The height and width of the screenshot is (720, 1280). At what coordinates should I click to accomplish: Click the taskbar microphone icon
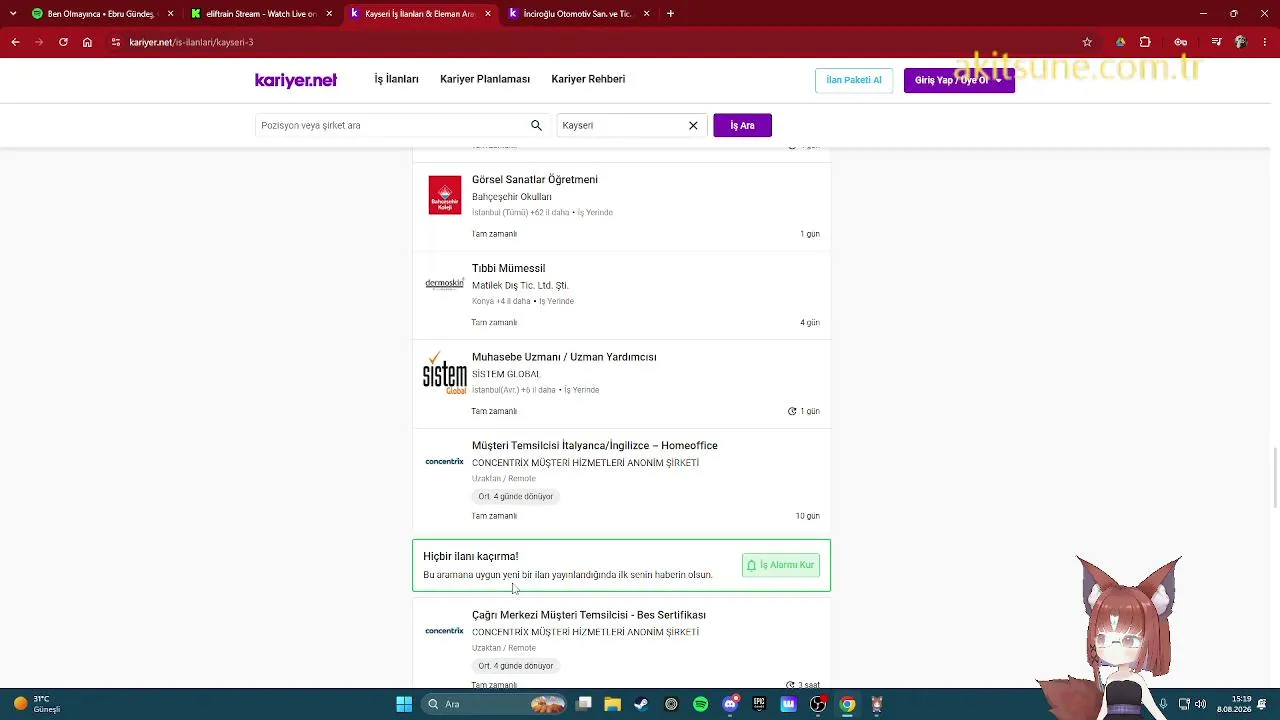coord(1163,704)
